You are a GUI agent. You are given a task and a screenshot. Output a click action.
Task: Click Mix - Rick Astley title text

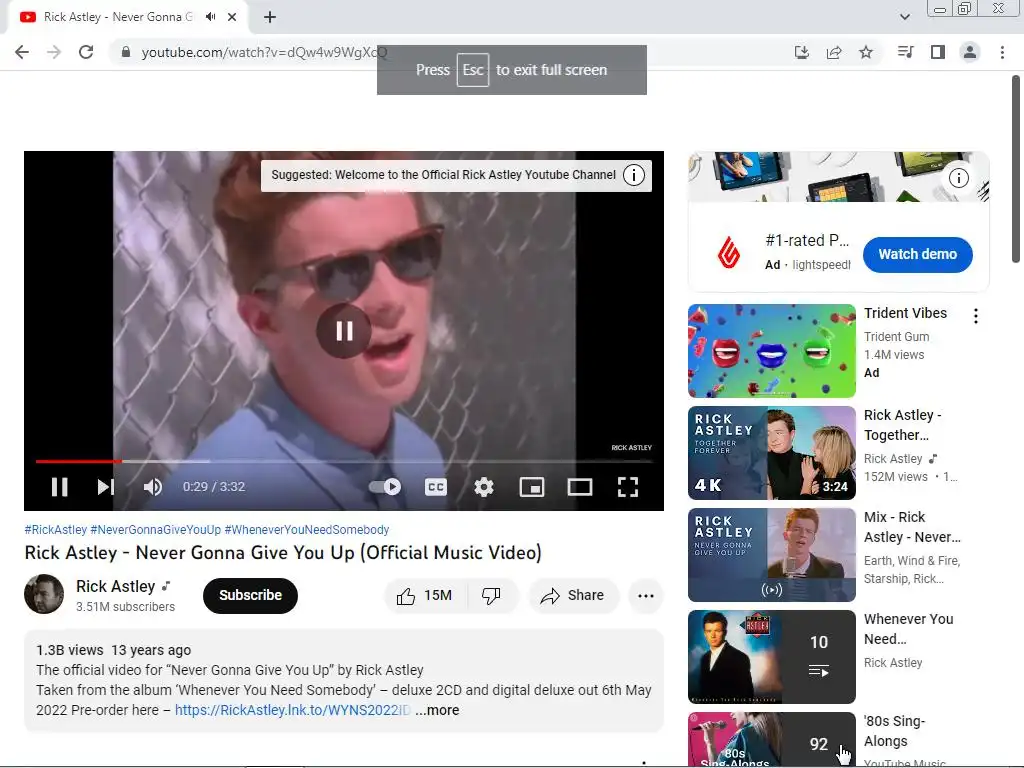[x=912, y=527]
